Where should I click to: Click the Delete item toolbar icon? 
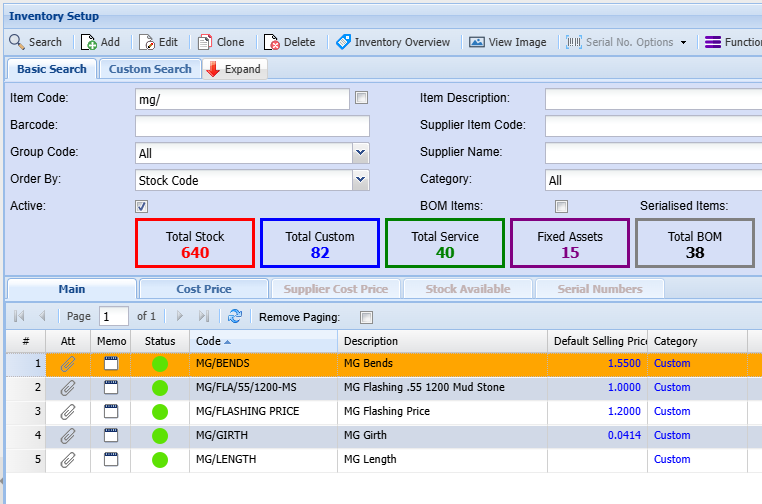coord(272,42)
